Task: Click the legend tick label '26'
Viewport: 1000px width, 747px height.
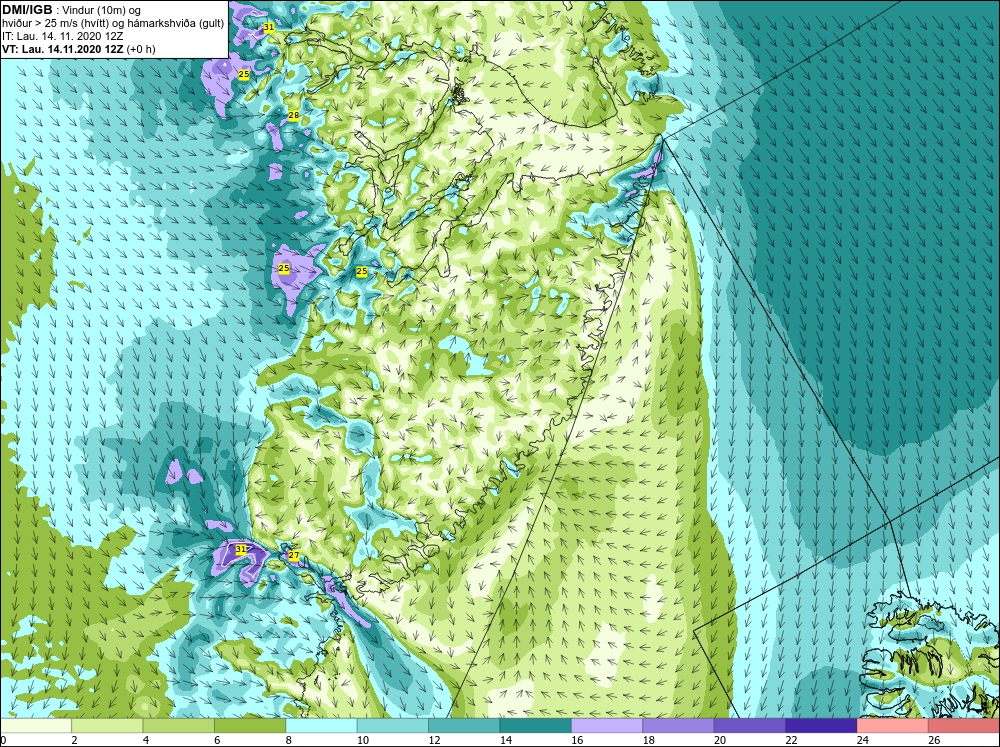Action: 934,740
